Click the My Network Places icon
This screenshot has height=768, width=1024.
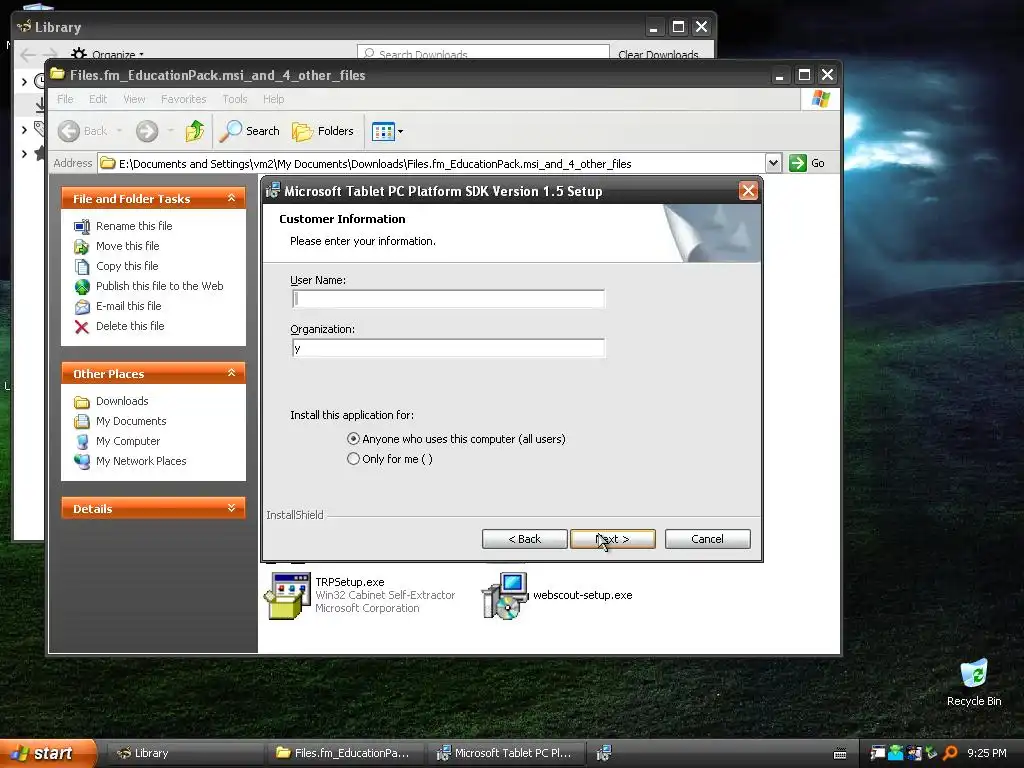coord(82,462)
